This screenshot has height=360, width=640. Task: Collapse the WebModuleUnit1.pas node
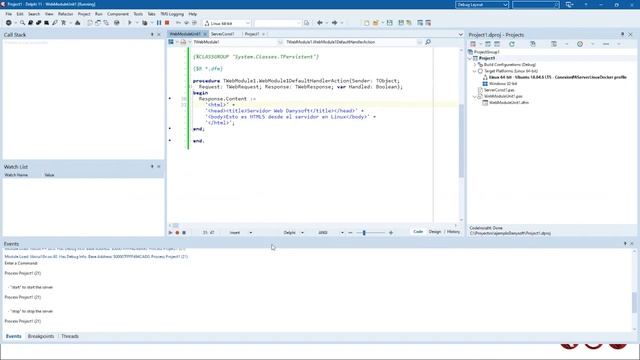pyautogui.click(x=475, y=96)
